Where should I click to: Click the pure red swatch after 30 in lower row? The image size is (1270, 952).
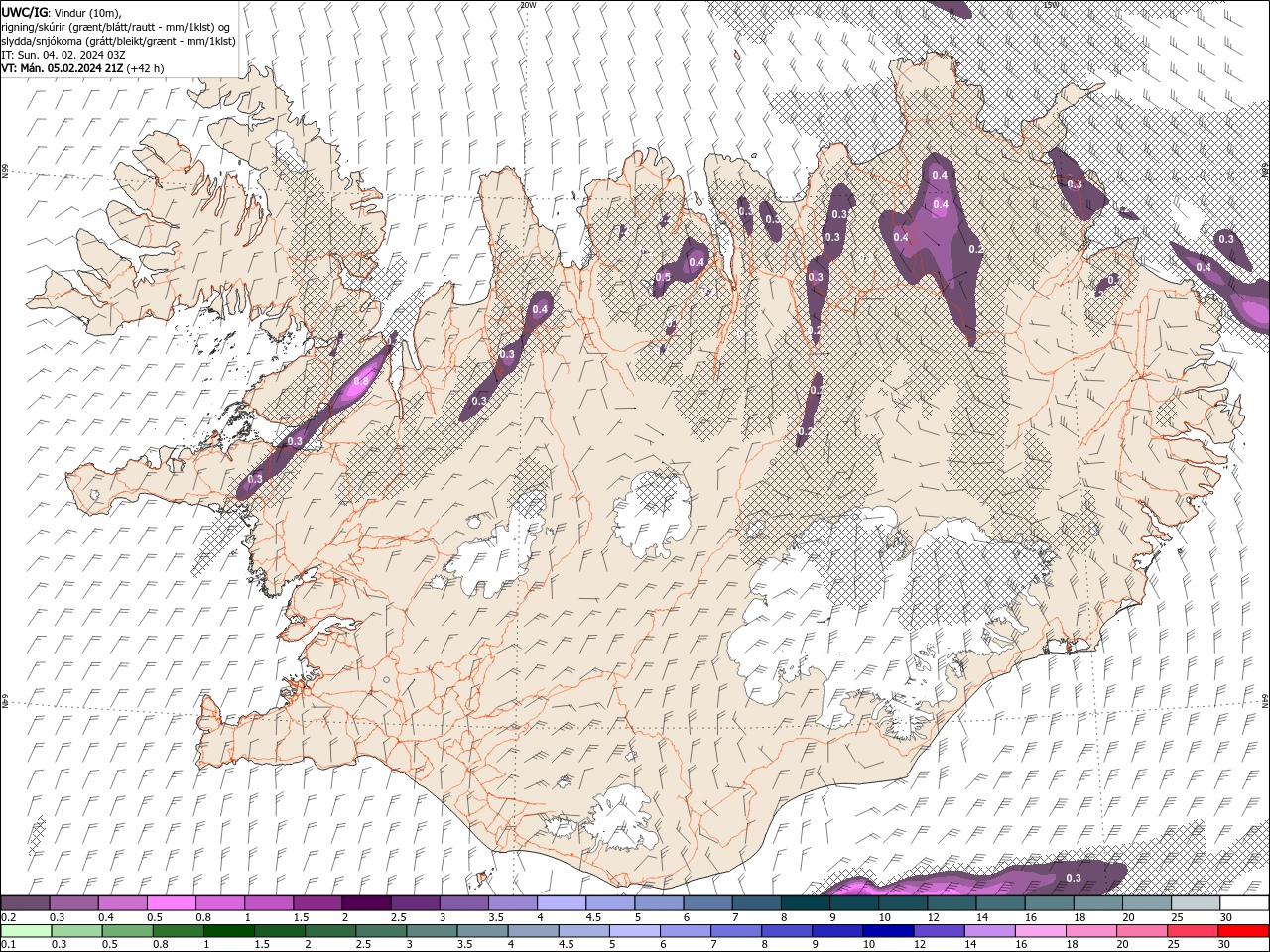tap(1242, 931)
